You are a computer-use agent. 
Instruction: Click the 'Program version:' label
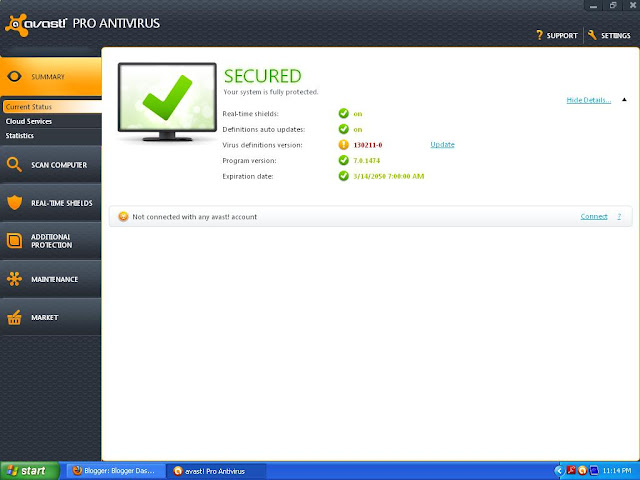click(x=249, y=160)
